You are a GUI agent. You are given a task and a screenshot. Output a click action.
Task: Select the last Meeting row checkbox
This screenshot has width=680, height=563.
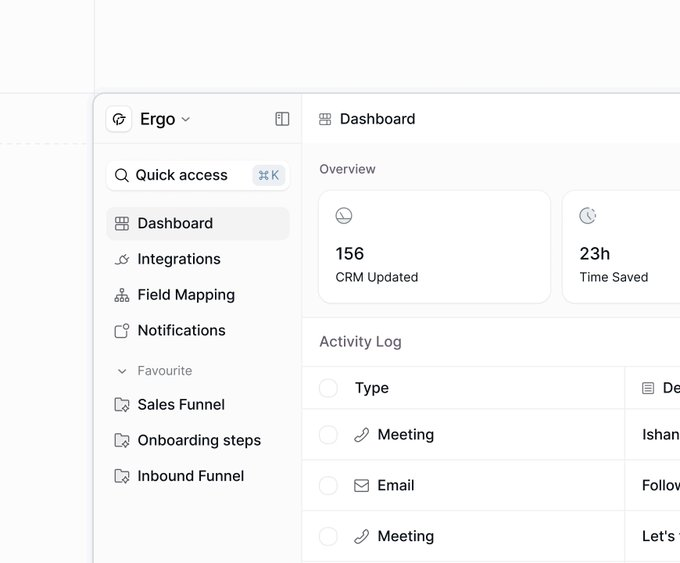328,536
